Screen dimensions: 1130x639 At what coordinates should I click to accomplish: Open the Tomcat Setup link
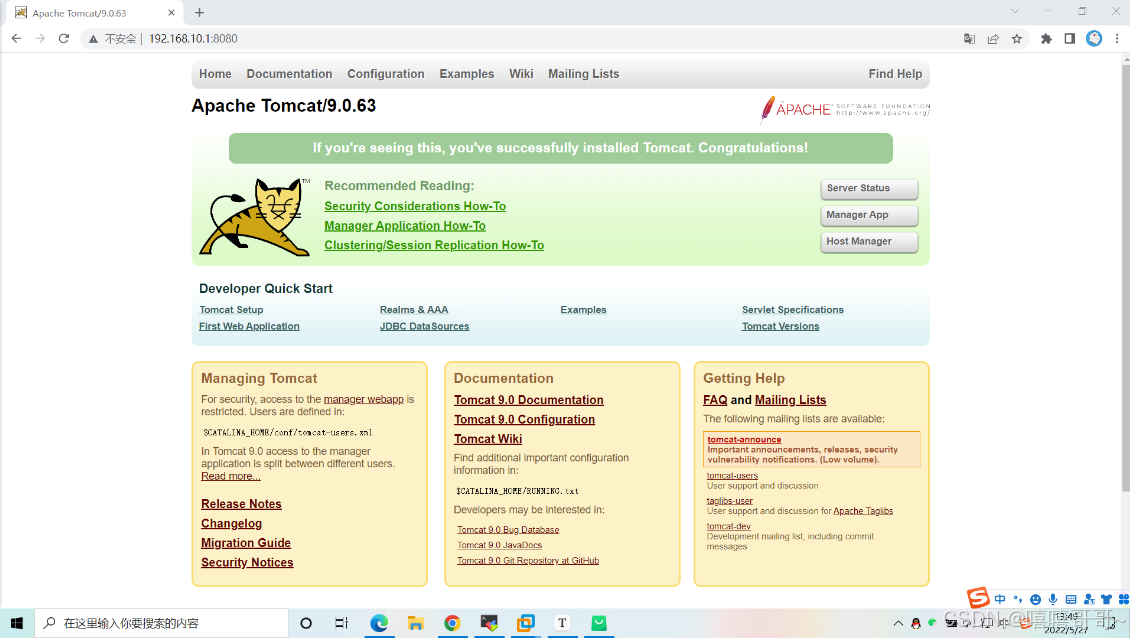pyautogui.click(x=231, y=310)
